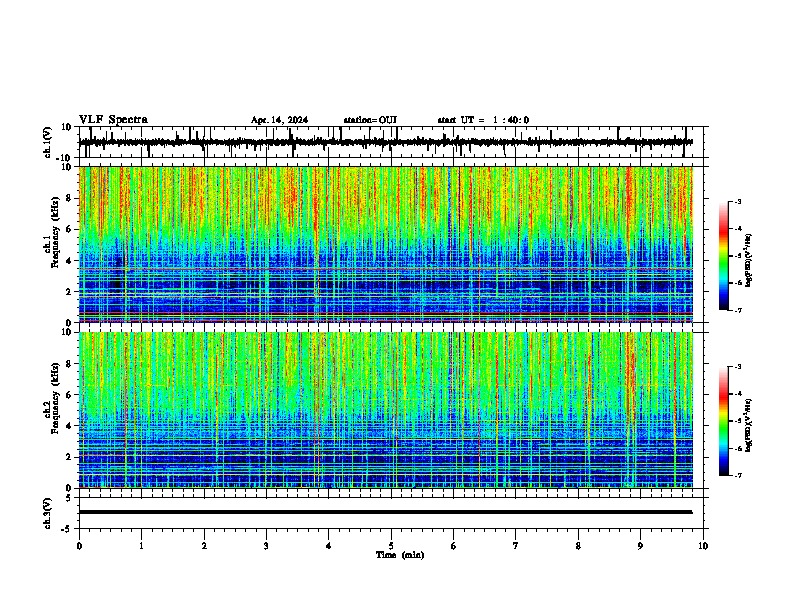Click the -7 label on the ch.2 color bar
The image size is (792, 612).
(738, 475)
